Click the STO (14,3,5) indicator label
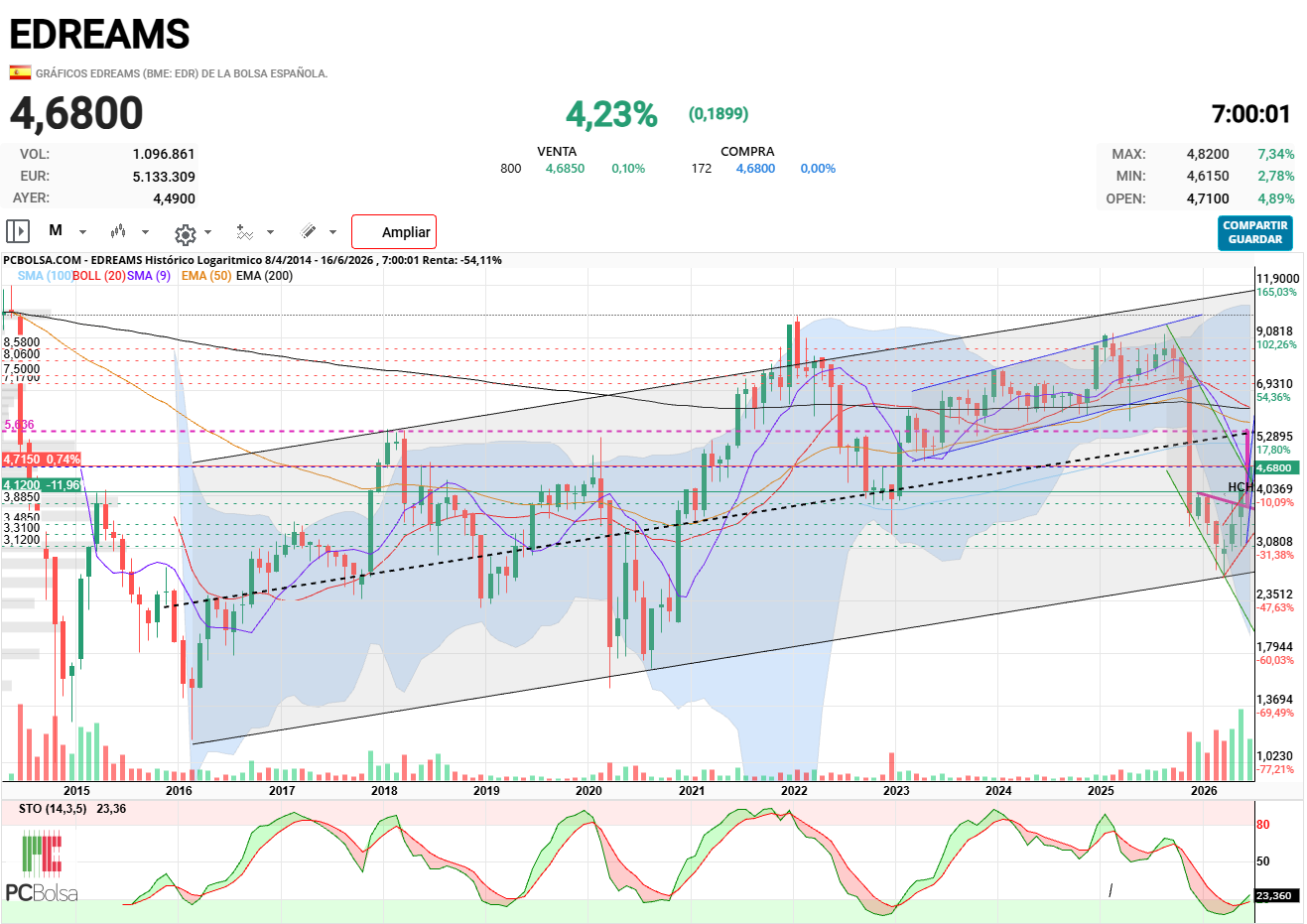 [53, 809]
